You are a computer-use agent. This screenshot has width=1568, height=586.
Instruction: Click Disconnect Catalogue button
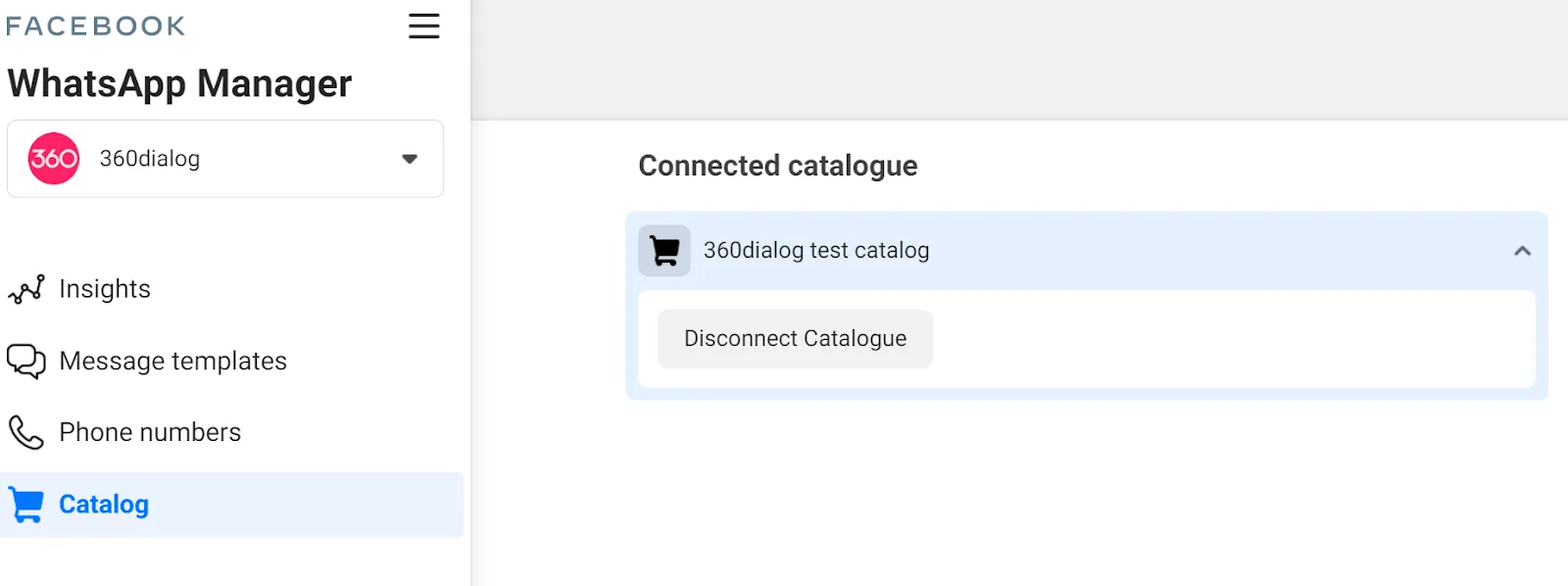click(795, 339)
